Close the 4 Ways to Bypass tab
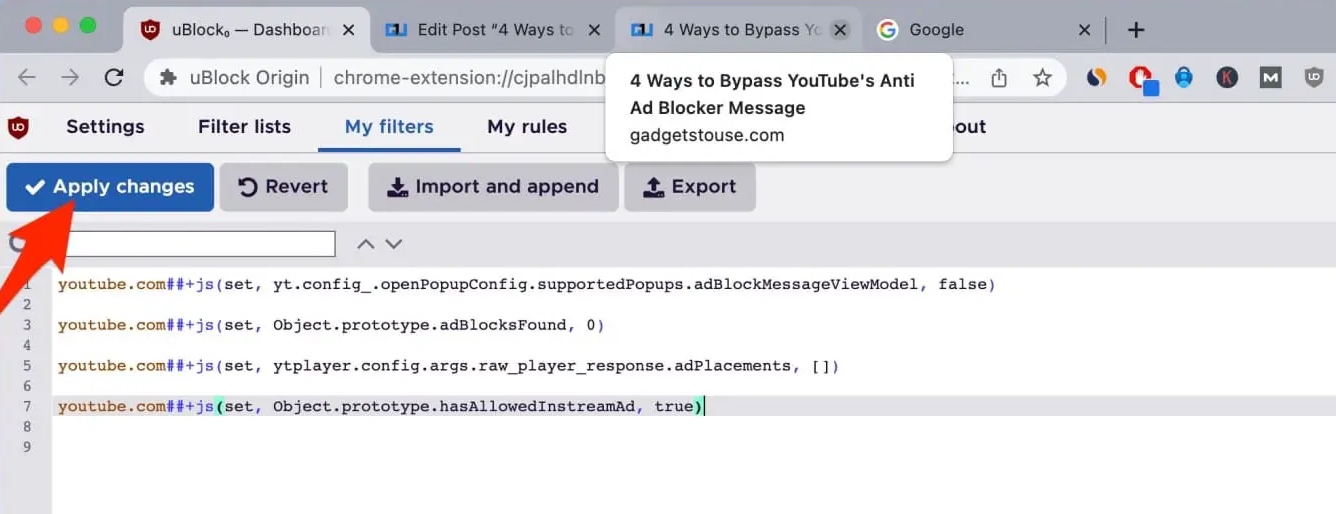 point(840,30)
